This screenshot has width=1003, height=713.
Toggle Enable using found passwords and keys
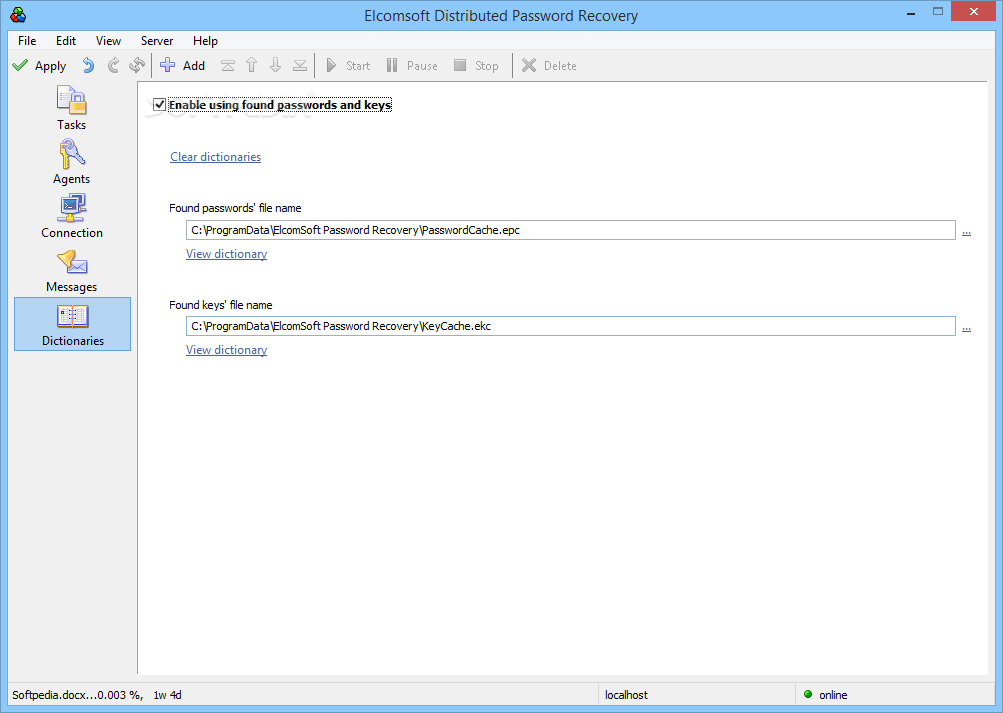point(159,104)
